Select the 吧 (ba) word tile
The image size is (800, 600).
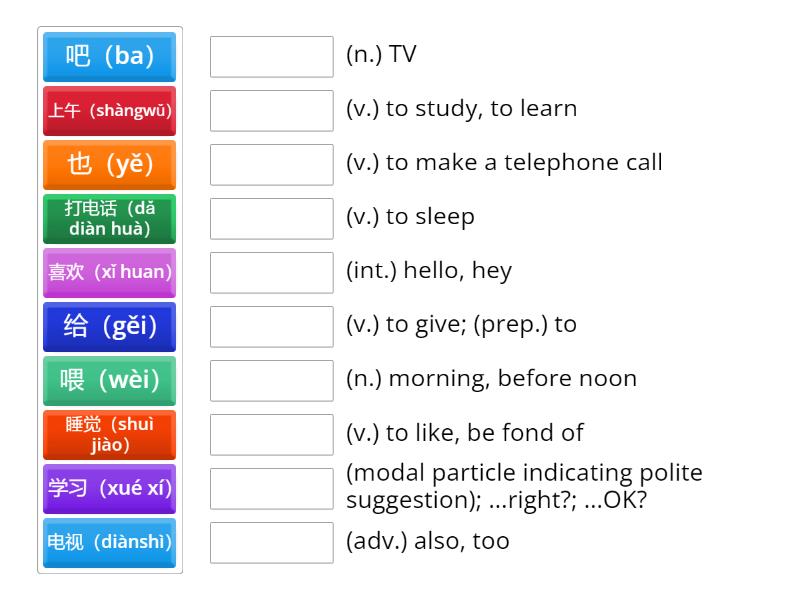(109, 57)
